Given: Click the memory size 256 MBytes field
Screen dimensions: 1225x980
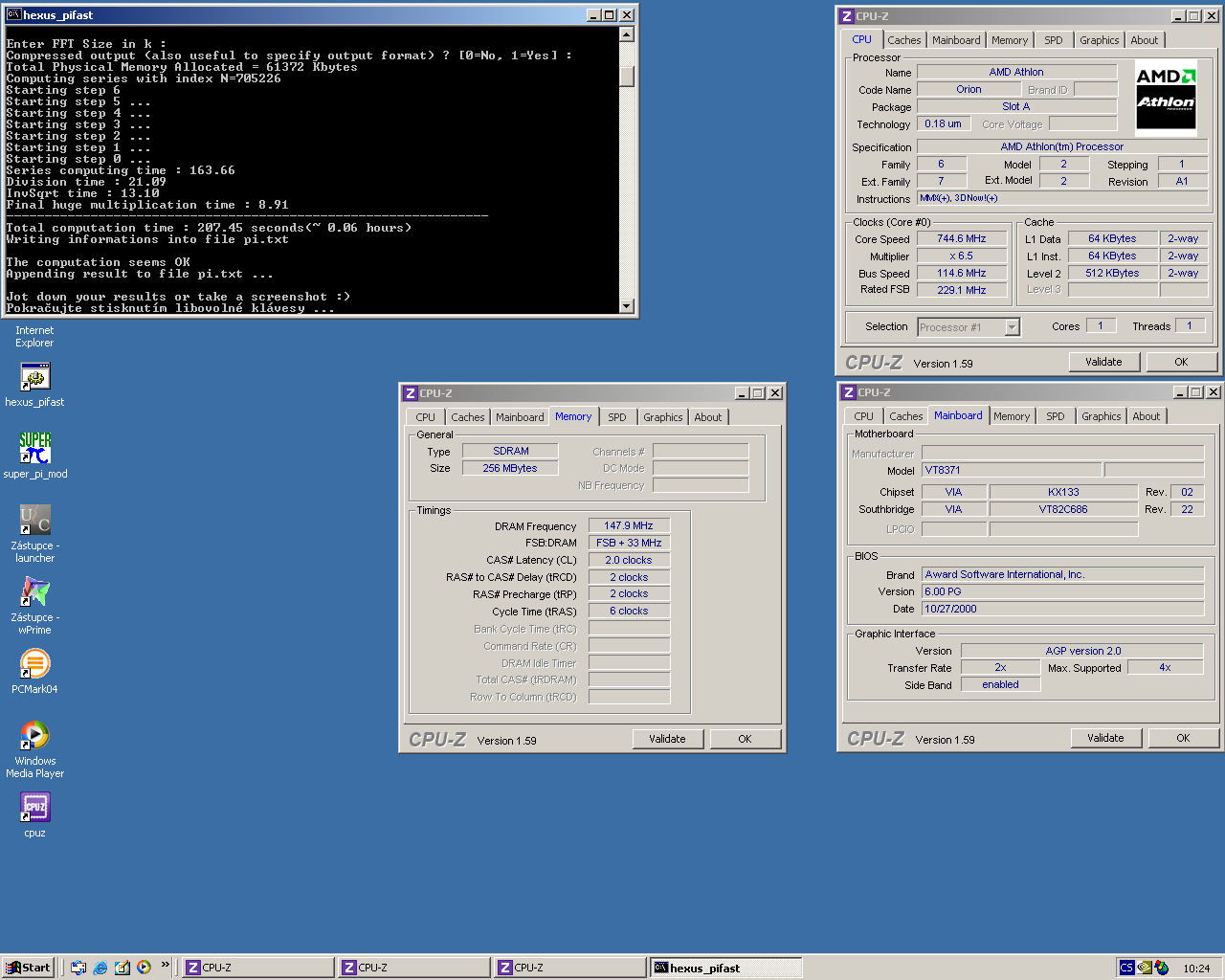Looking at the screenshot, I should (x=510, y=468).
